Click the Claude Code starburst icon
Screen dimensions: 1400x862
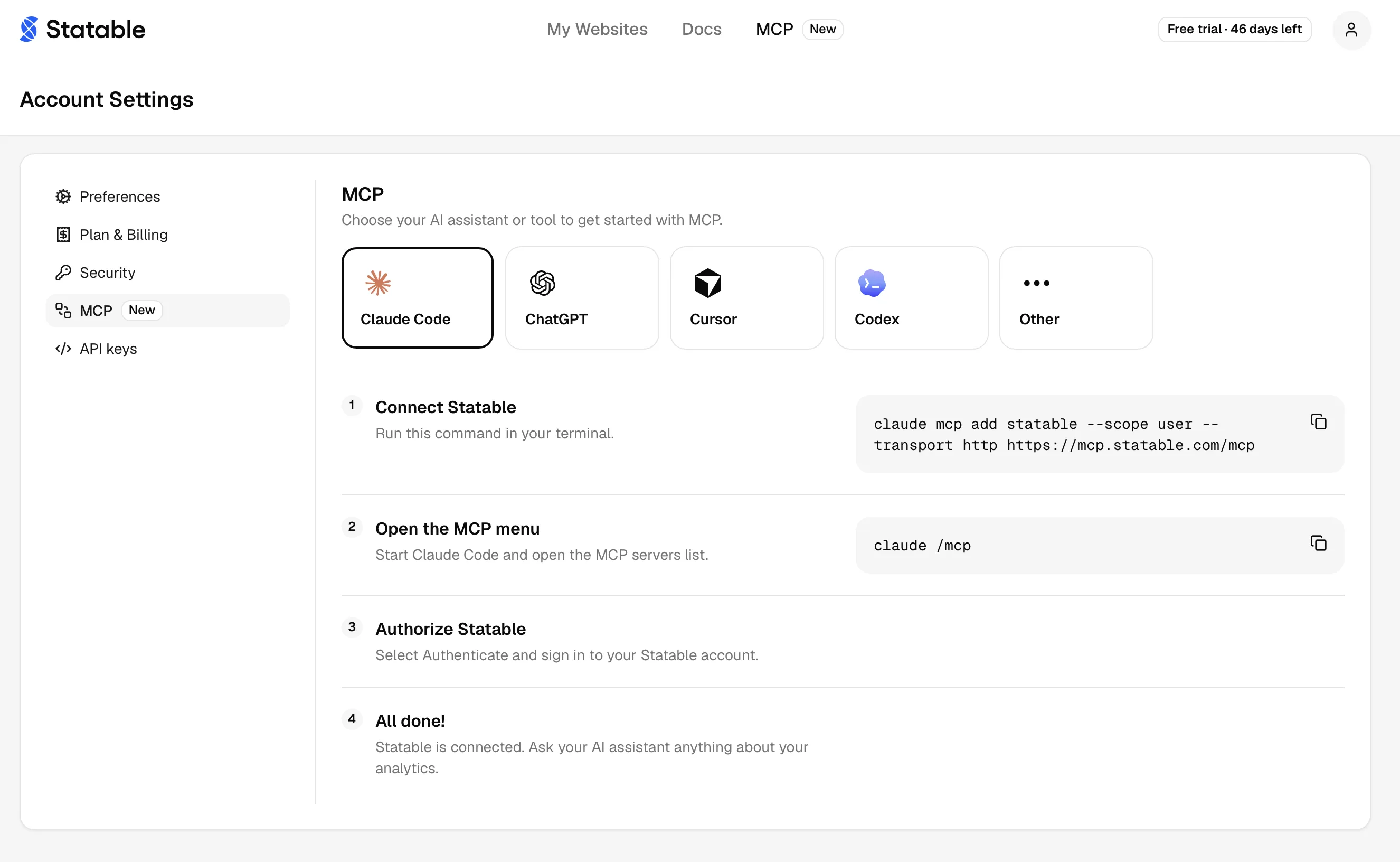point(378,283)
